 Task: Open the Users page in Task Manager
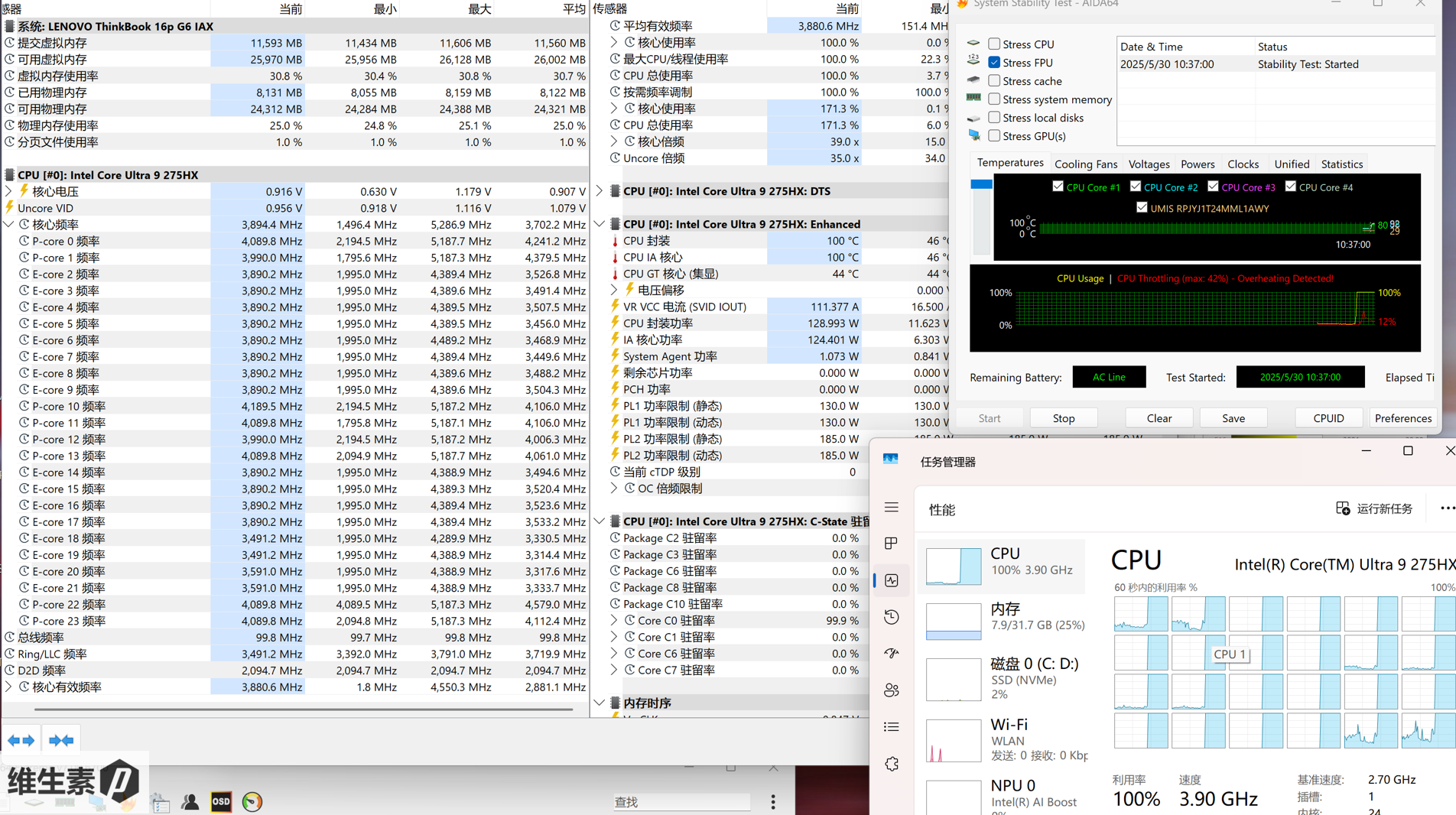[892, 690]
